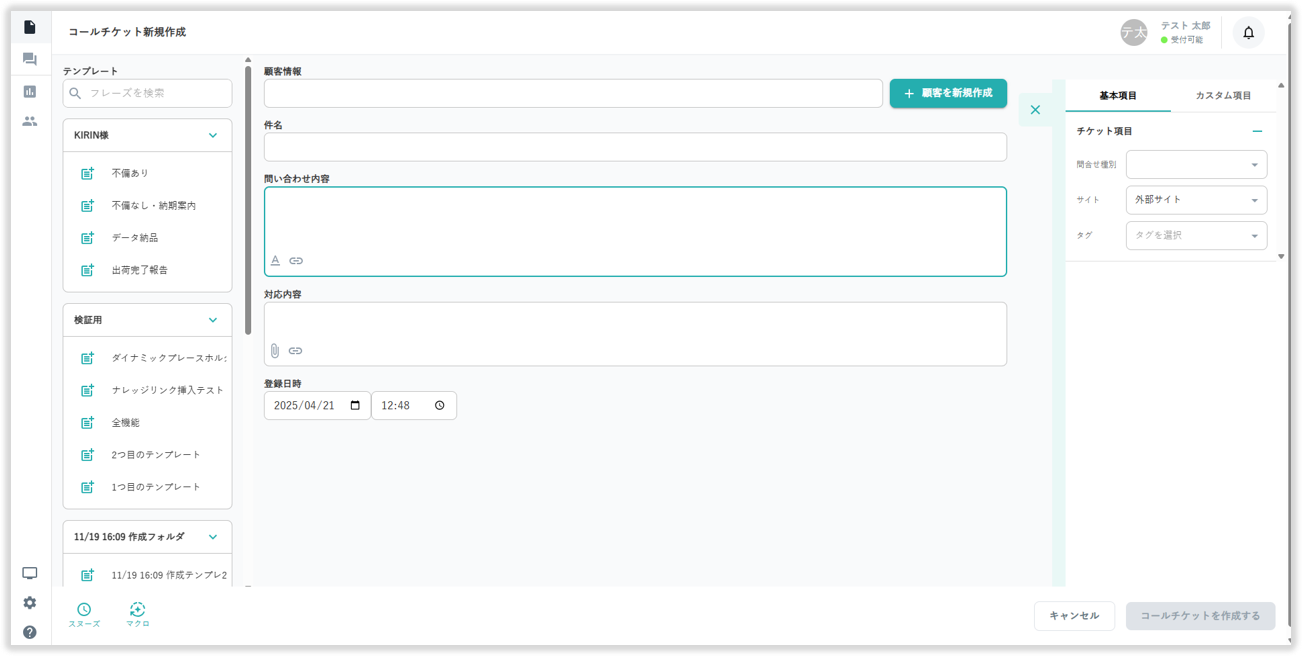Collapse the チケット項目 section
The height and width of the screenshot is (656, 1302).
coord(1257,131)
